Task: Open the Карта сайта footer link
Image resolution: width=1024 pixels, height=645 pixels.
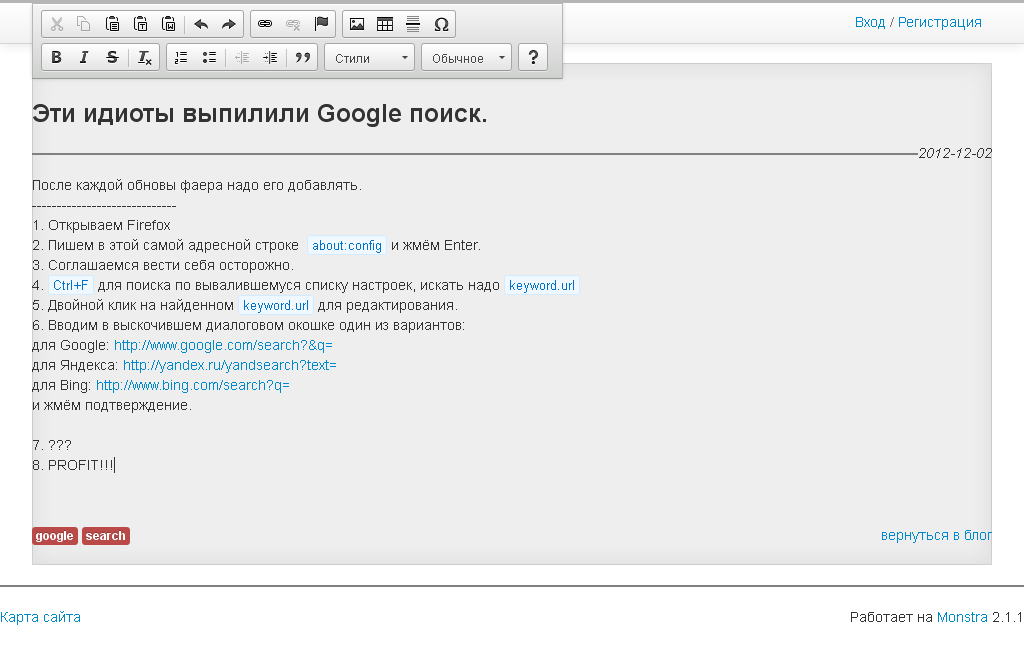Action: pyautogui.click(x=41, y=617)
